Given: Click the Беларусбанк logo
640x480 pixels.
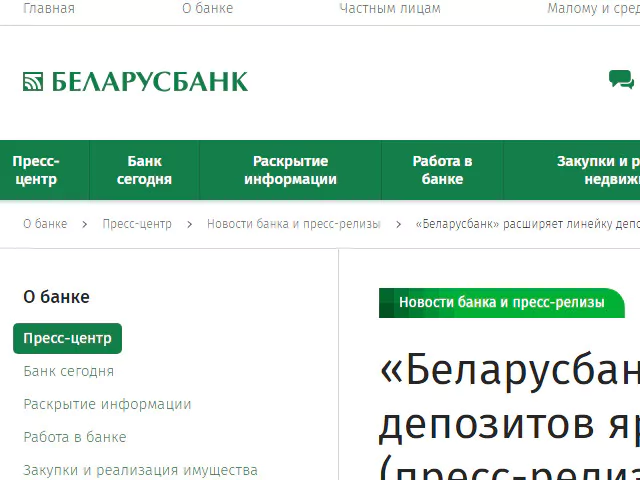Looking at the screenshot, I should coord(135,82).
